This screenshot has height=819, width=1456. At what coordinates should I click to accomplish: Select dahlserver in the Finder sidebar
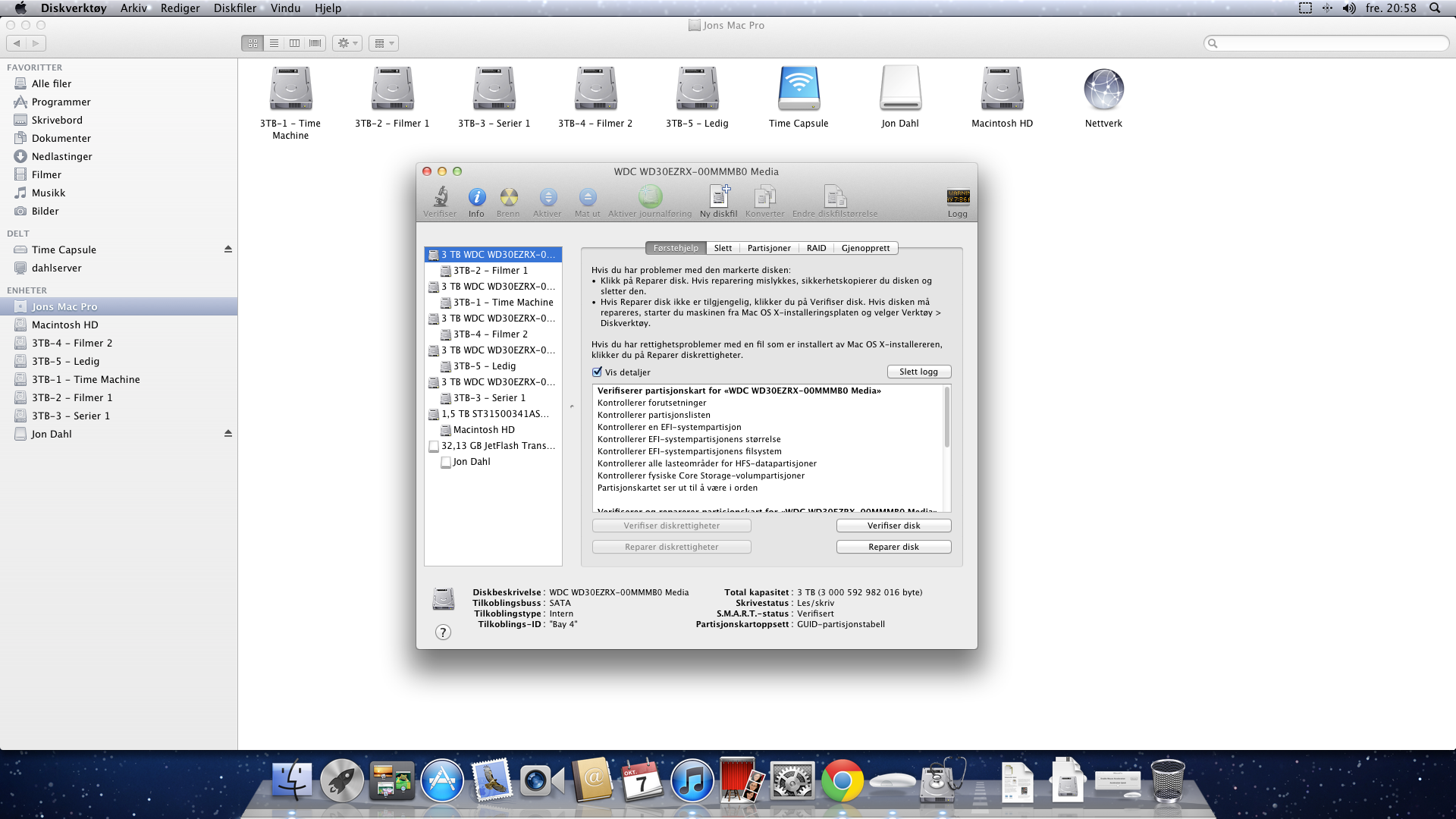[x=118, y=268]
